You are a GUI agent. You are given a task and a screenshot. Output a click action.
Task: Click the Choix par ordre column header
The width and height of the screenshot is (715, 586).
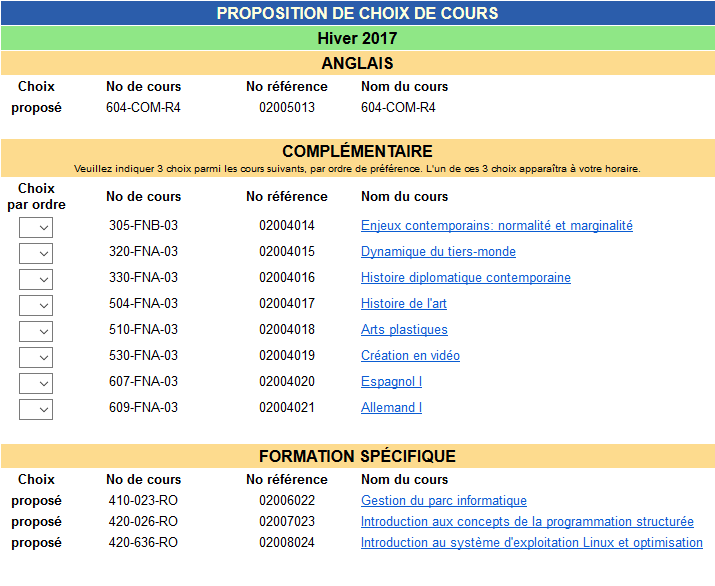click(x=36, y=197)
